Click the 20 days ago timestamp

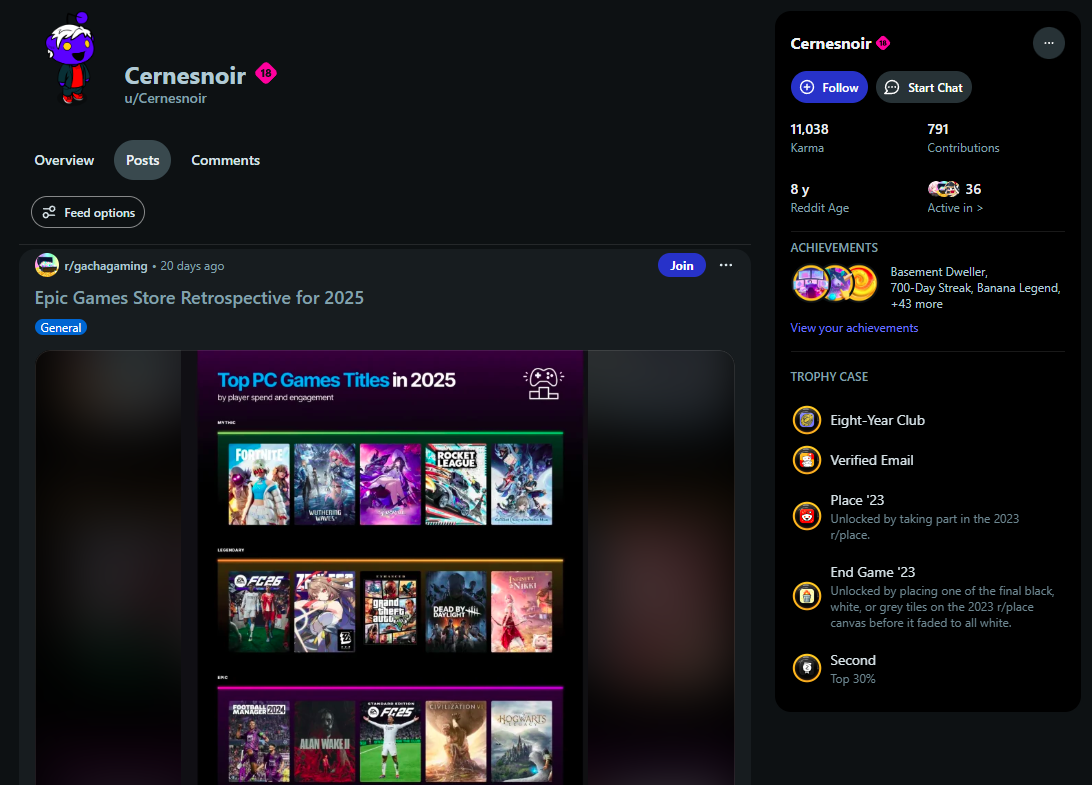(x=192, y=266)
